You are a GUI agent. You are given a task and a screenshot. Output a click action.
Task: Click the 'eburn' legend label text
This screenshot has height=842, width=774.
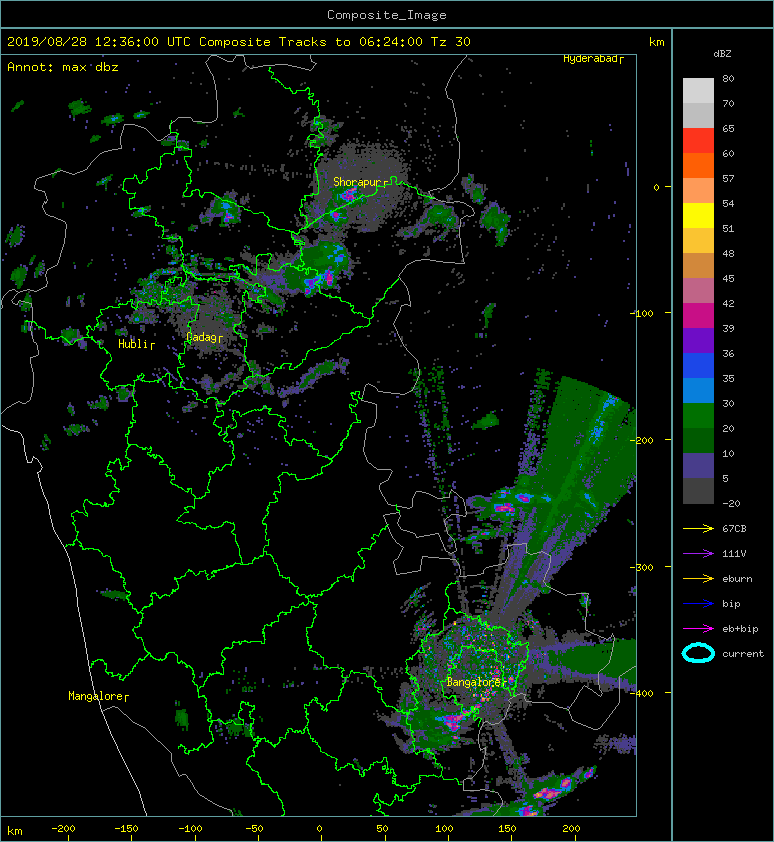[x=737, y=578]
